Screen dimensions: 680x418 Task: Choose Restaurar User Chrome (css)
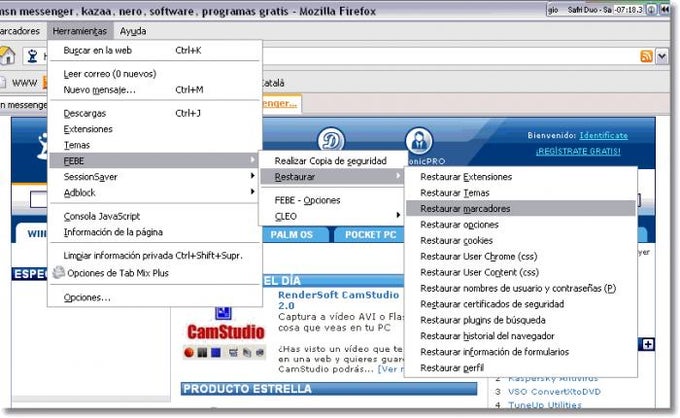(520, 257)
